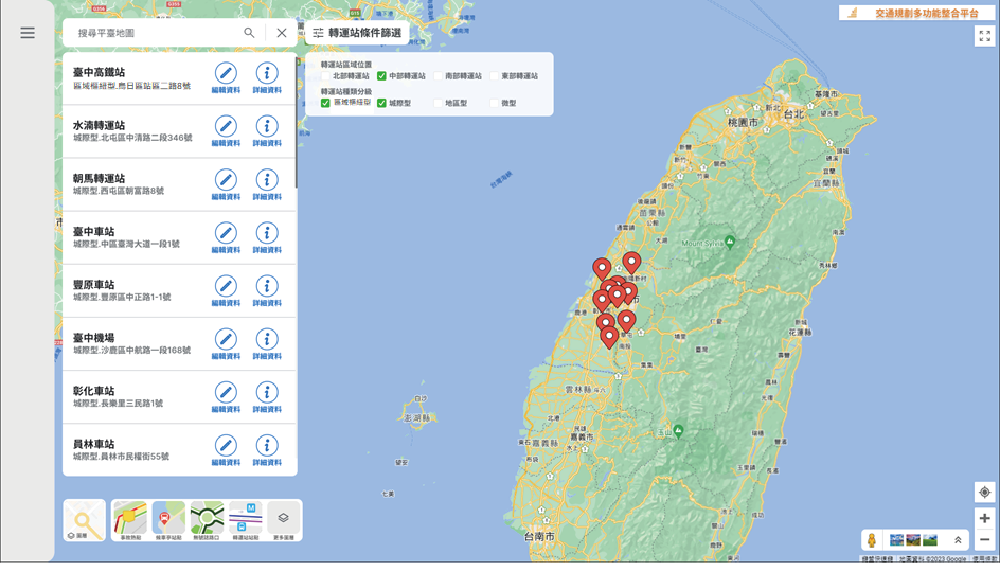The width and height of the screenshot is (1000, 563).
Task: Select the 朝馬轉運站 list entry title
Action: tap(99, 179)
